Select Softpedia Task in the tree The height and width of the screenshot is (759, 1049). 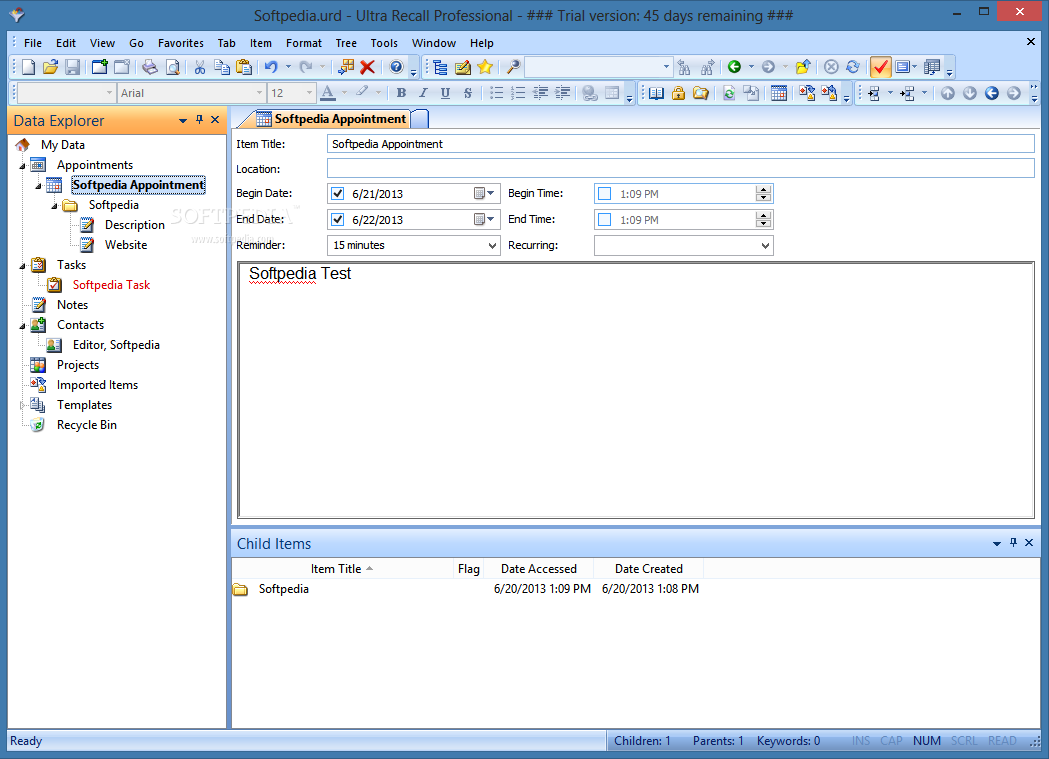tap(111, 285)
